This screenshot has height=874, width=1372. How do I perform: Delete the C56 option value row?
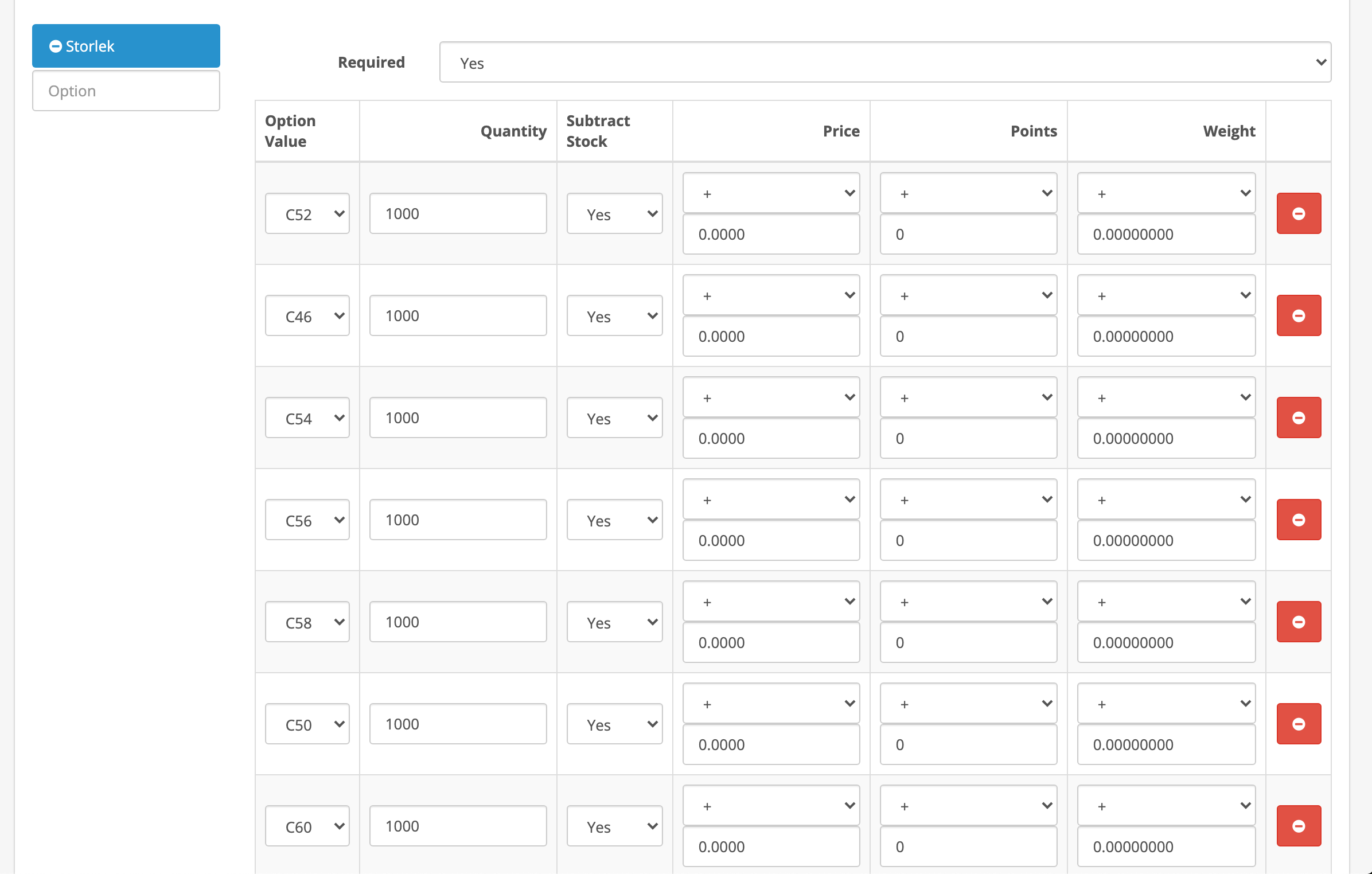pyautogui.click(x=1299, y=520)
